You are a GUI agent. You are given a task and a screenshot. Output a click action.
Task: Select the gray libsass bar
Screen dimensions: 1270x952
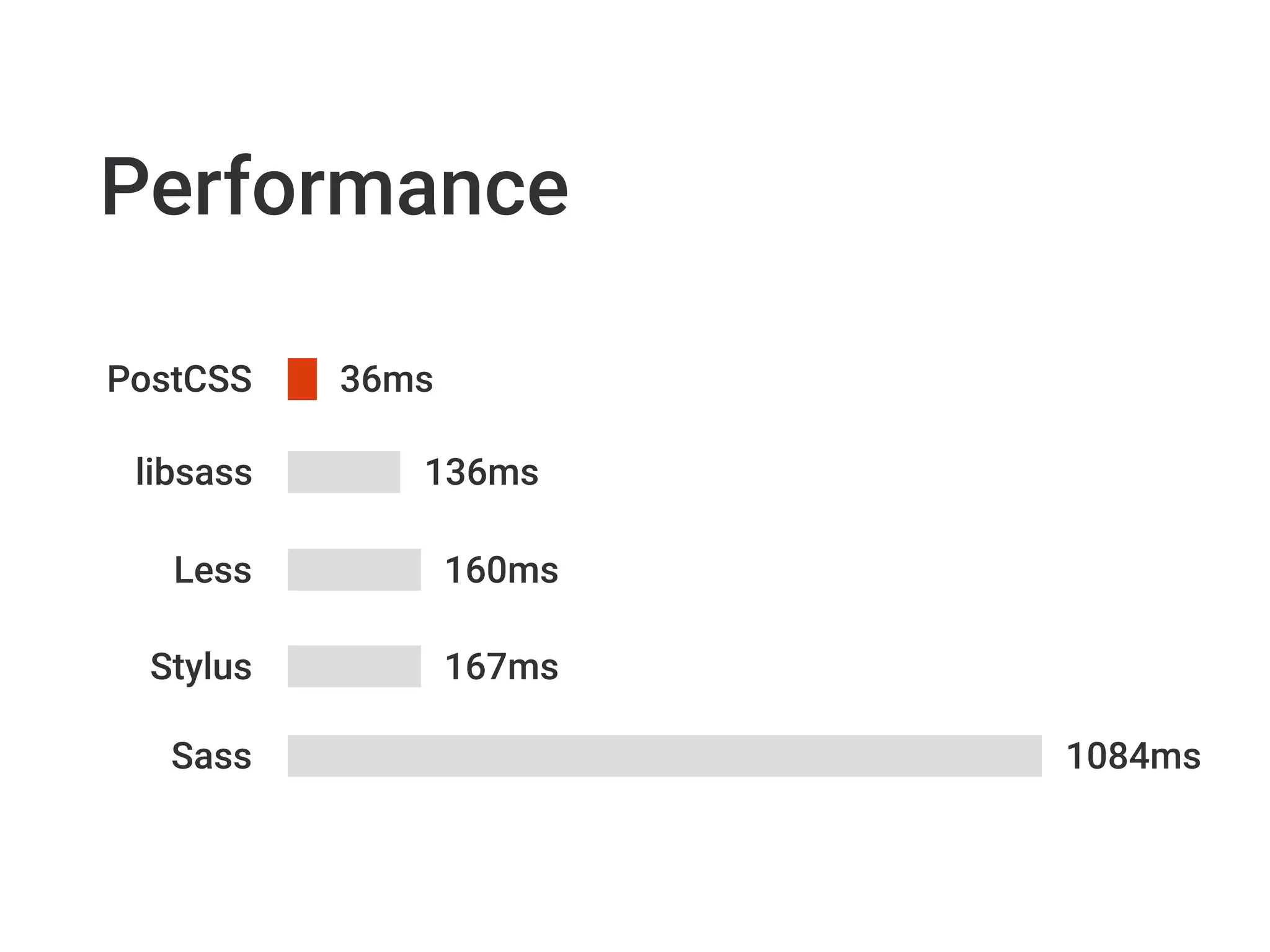[344, 472]
